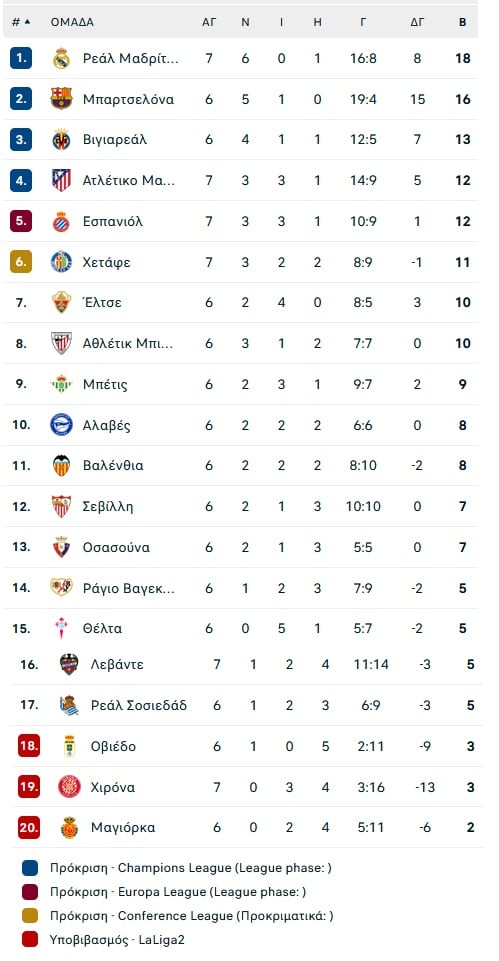Click the Girona red crest icon

point(69,786)
